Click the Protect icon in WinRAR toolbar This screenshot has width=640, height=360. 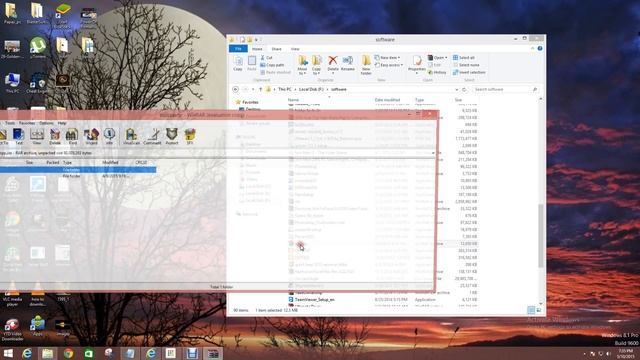(x=172, y=136)
